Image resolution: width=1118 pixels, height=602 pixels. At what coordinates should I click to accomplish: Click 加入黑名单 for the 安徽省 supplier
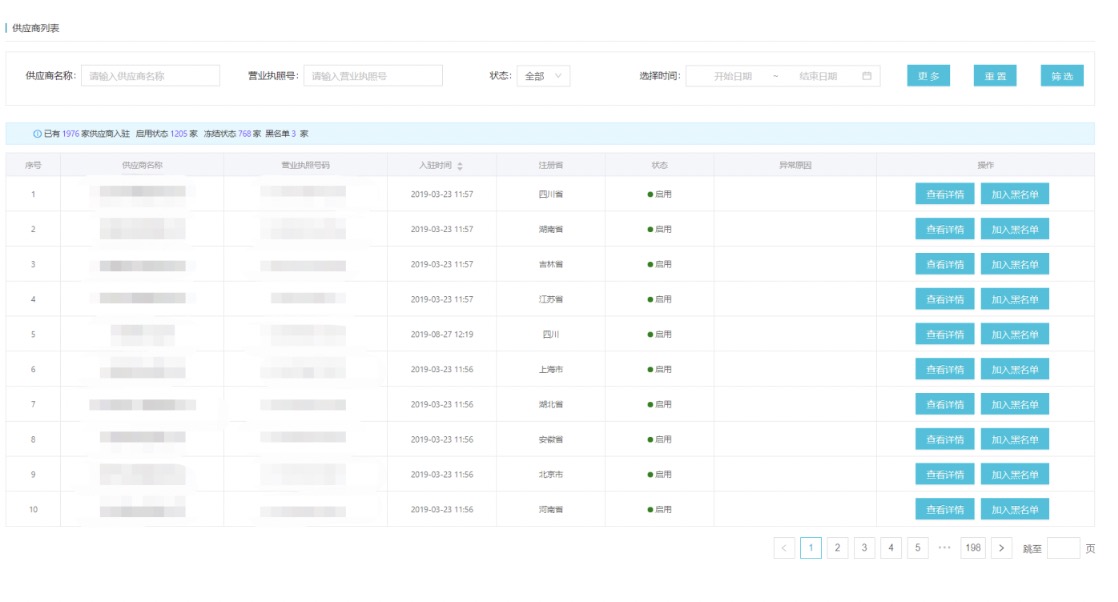point(1015,439)
